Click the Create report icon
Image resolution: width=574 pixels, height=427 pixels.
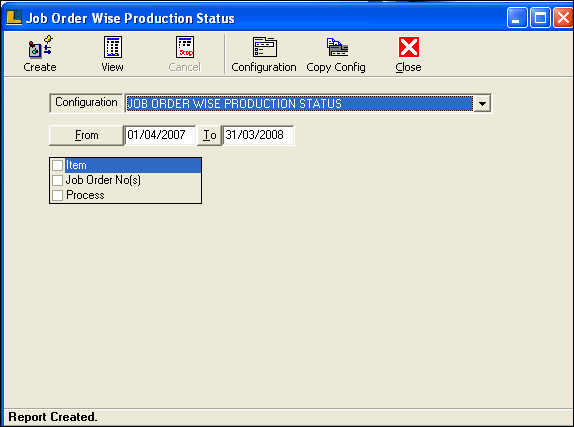[x=40, y=47]
